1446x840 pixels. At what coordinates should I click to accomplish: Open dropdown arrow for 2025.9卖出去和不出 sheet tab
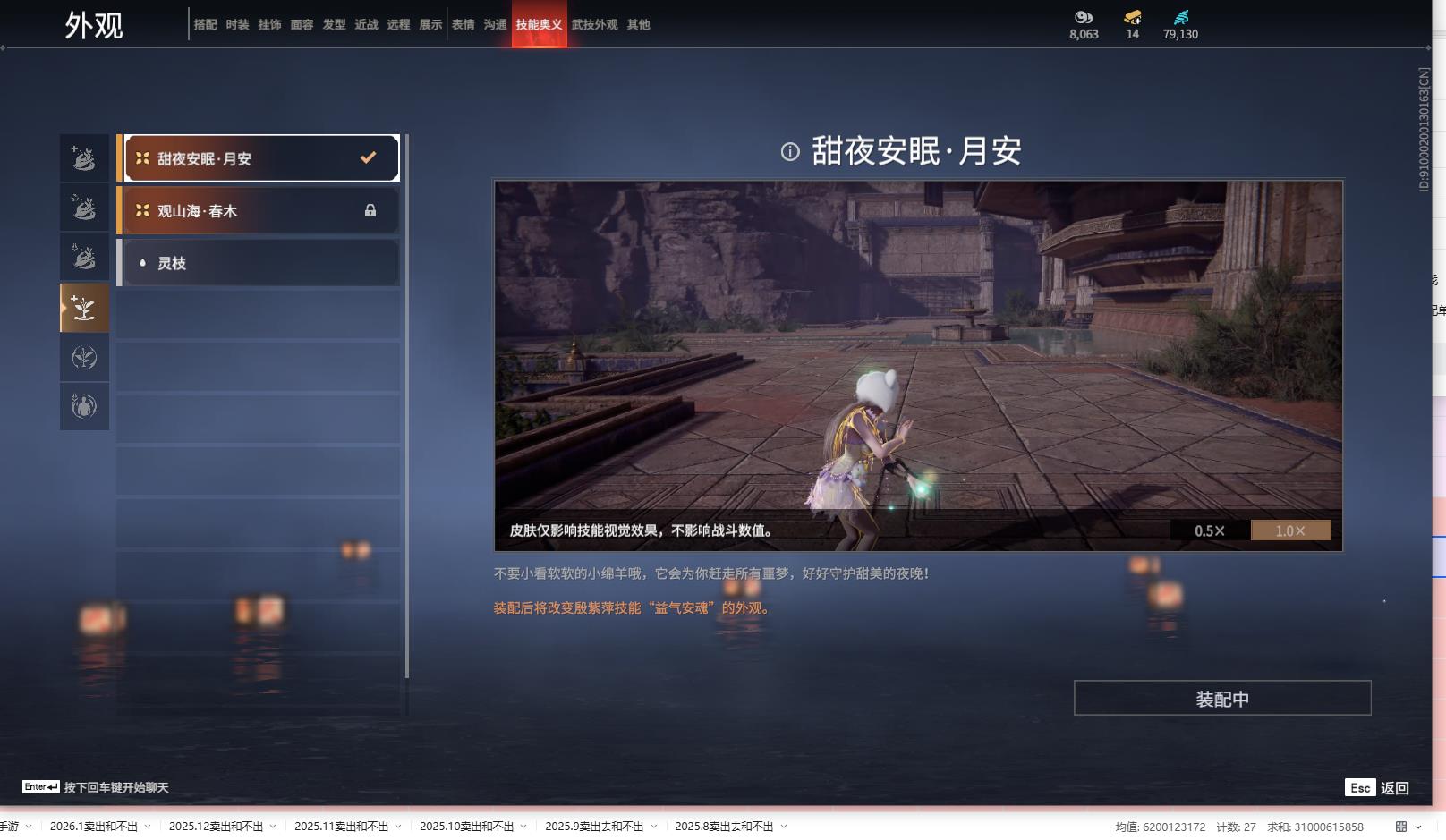[654, 827]
